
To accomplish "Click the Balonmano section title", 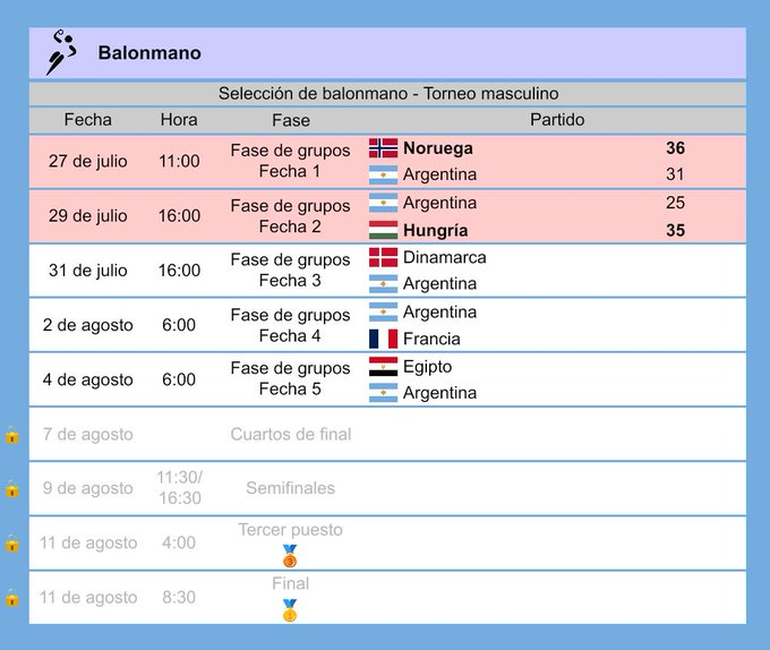I will 149,53.
